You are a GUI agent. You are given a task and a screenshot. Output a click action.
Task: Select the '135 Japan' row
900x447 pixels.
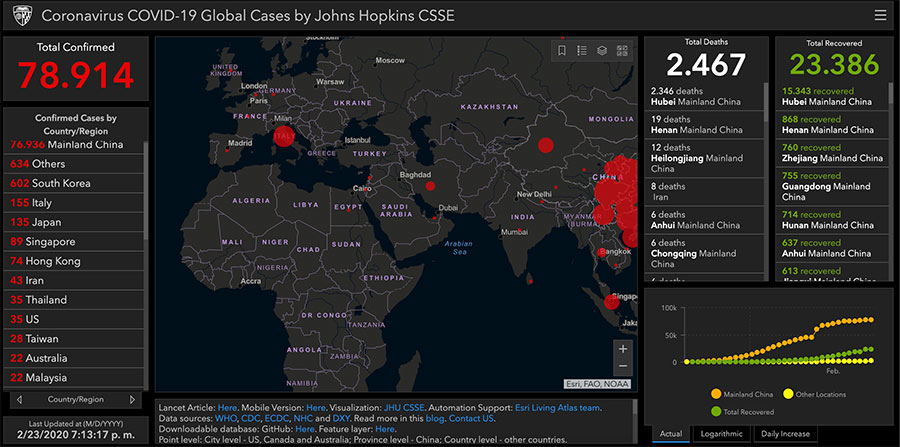coord(75,222)
